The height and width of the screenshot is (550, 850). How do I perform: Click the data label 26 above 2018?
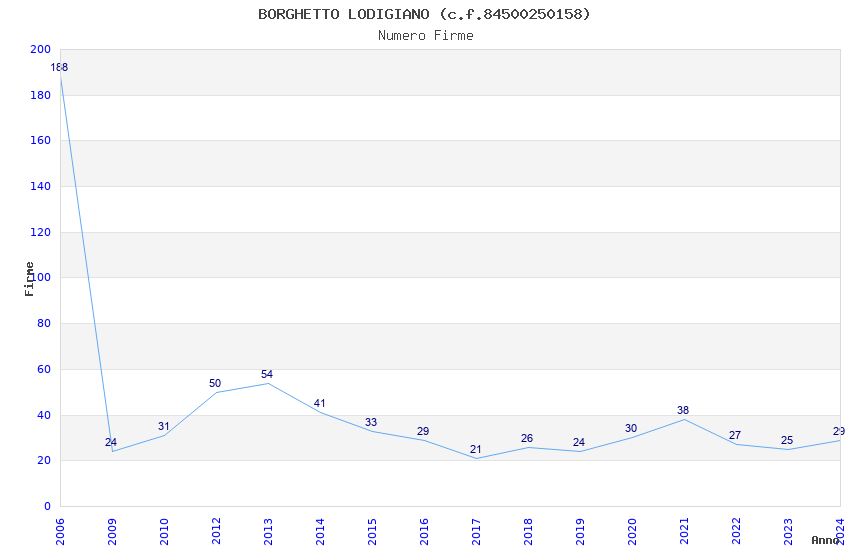click(527, 438)
